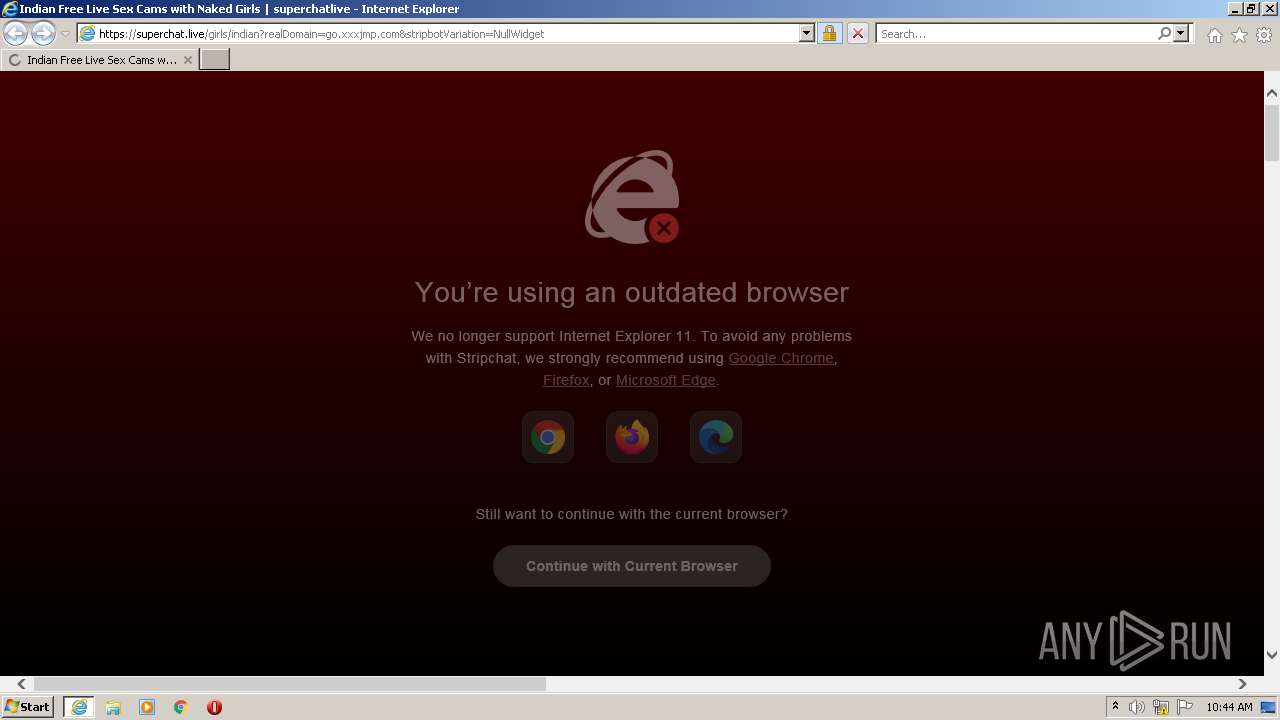Show hidden system tray icons
This screenshot has height=720, width=1280.
pyautogui.click(x=1115, y=707)
